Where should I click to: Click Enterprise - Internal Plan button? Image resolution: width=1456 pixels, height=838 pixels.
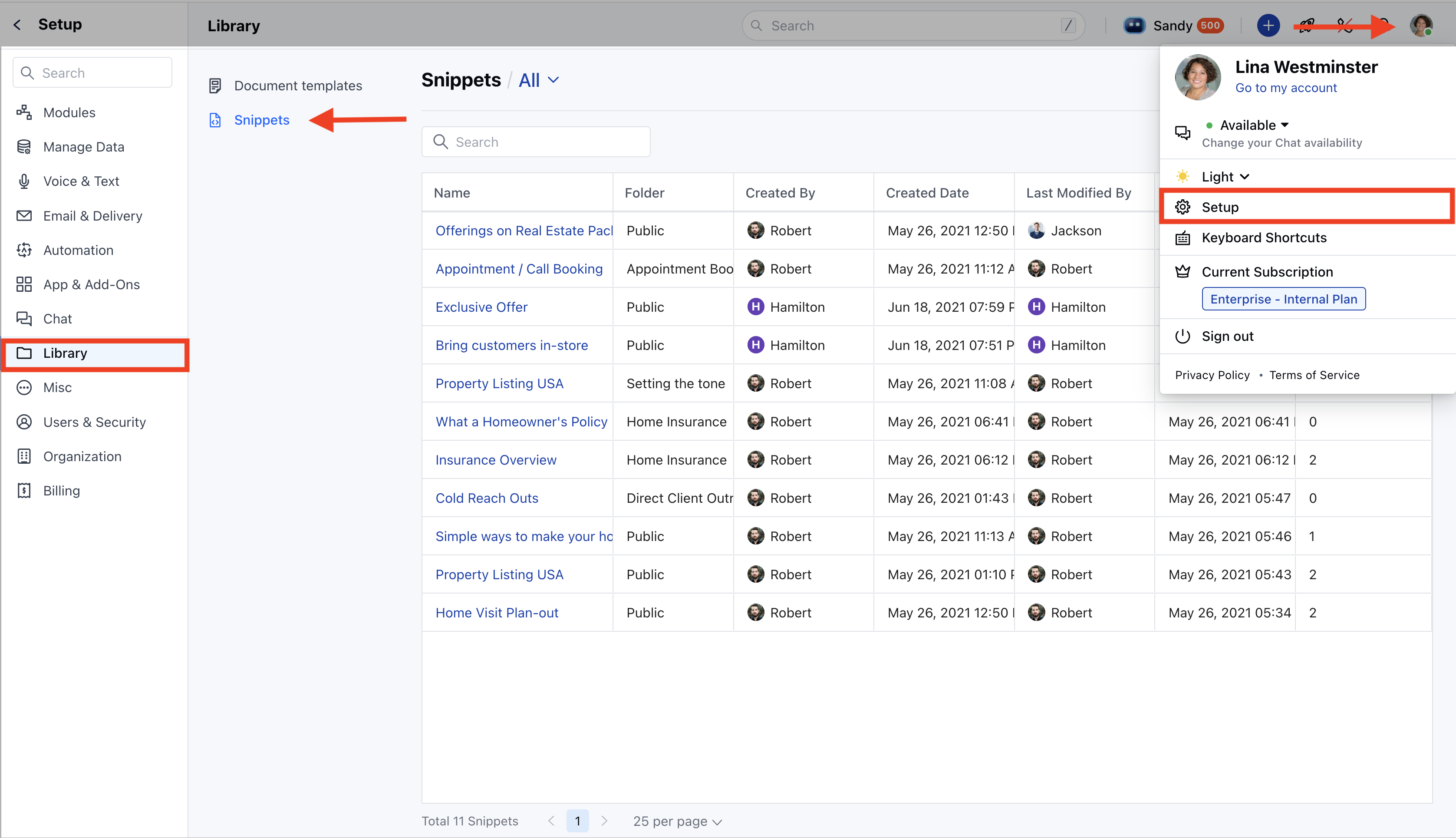click(x=1283, y=299)
